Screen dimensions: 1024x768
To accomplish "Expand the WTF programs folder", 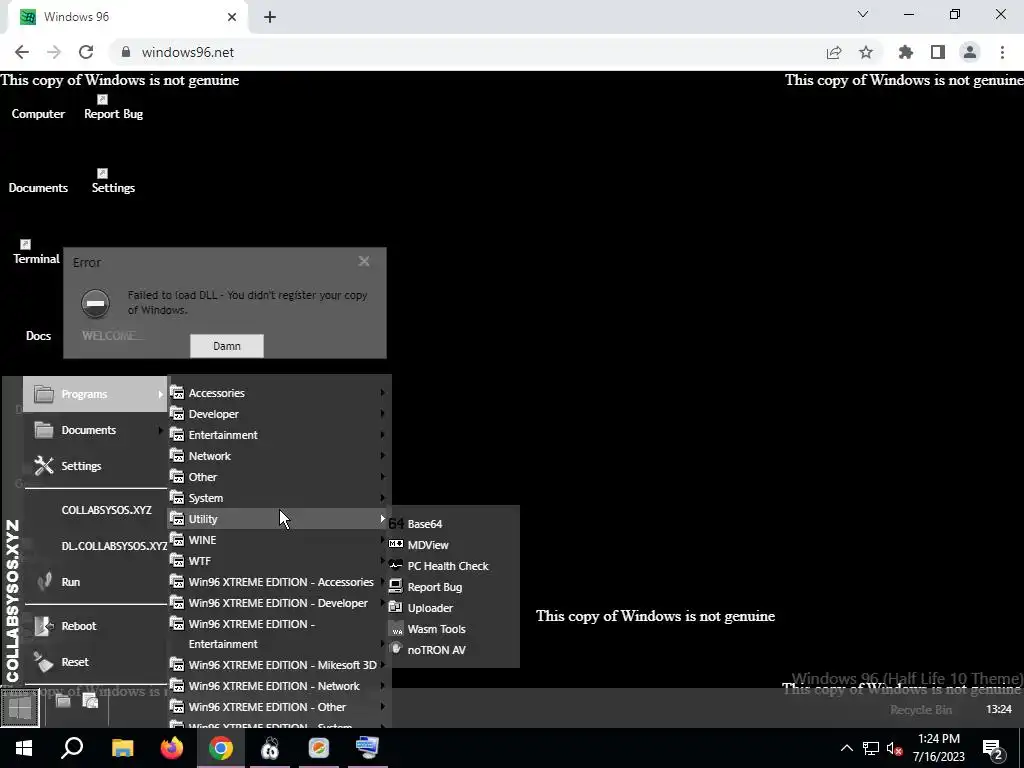I will [x=279, y=560].
